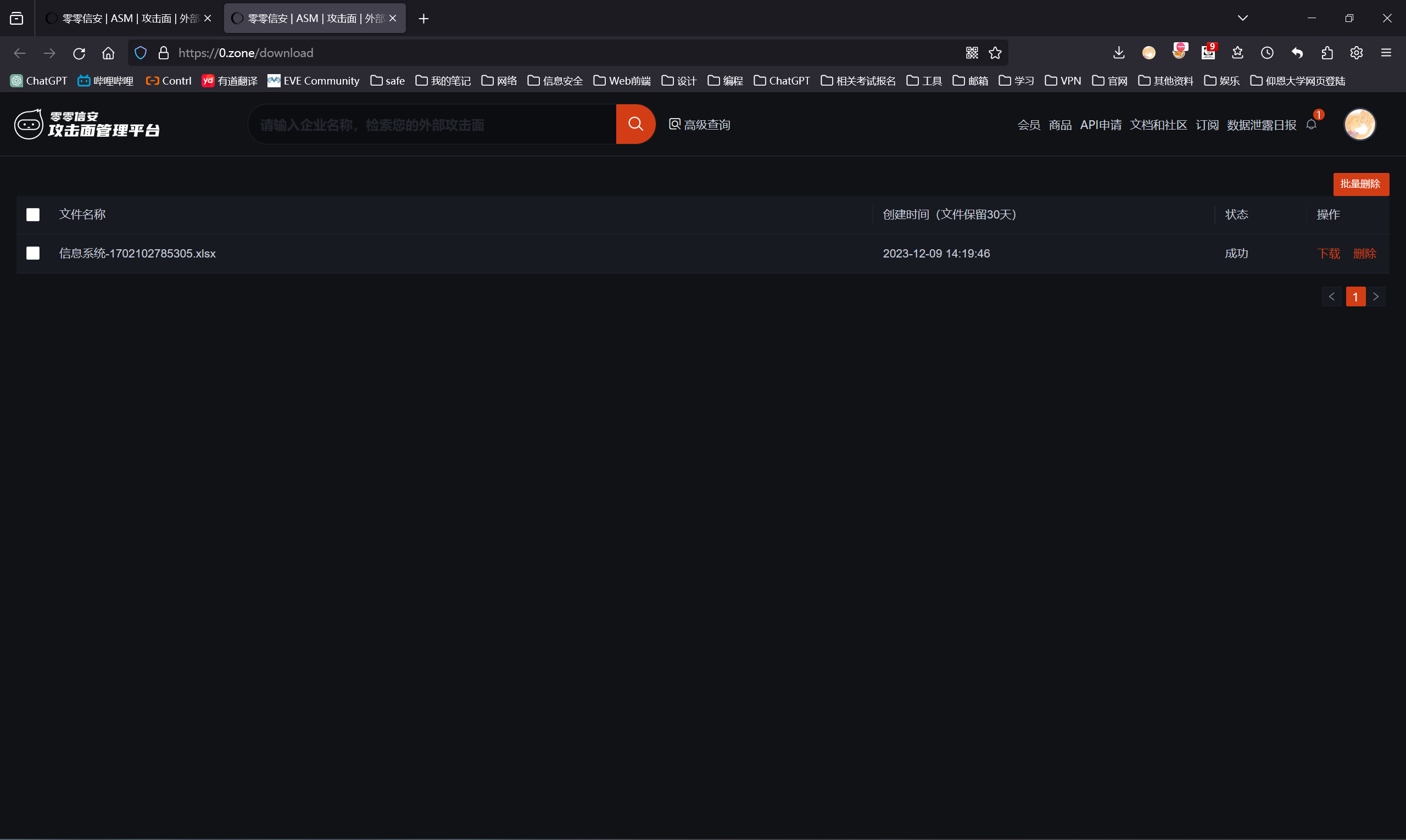The height and width of the screenshot is (840, 1406).
Task: Go to browser home page icon
Action: pos(108,53)
